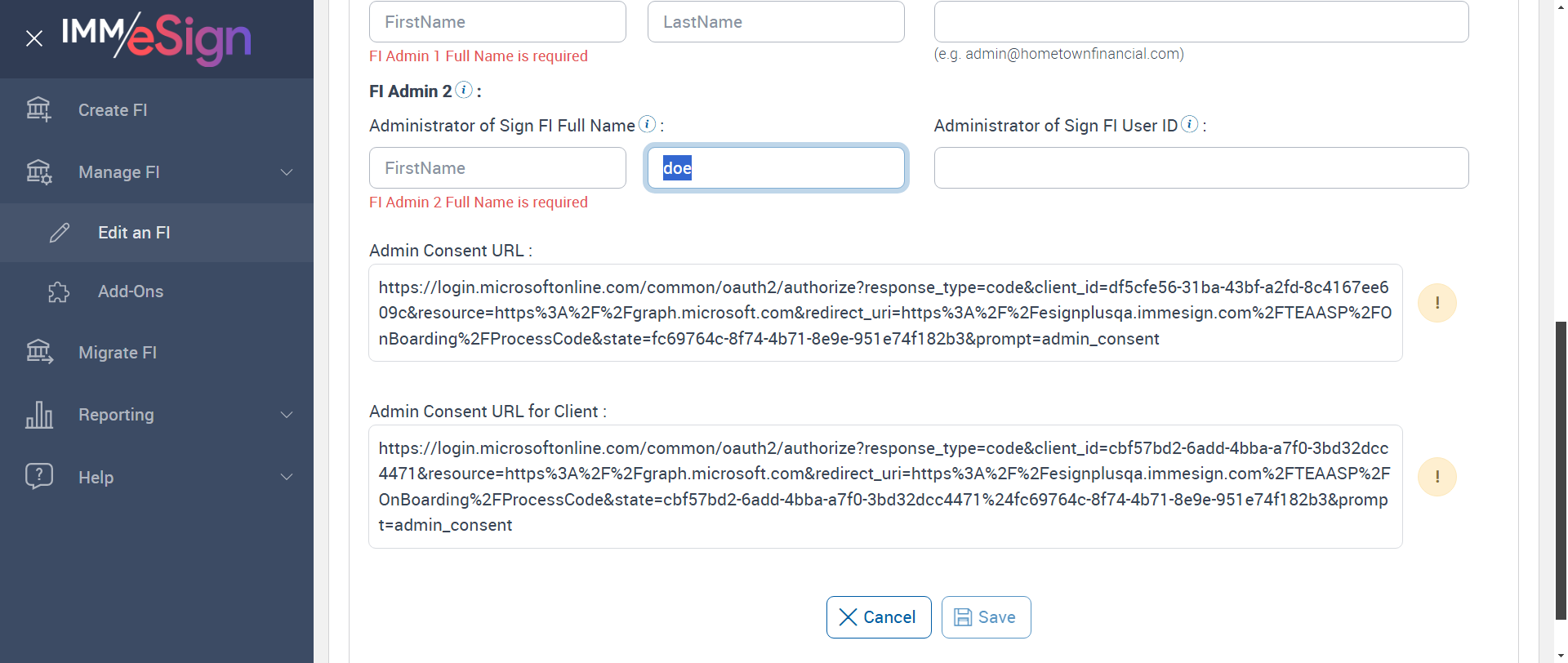The width and height of the screenshot is (1568, 663).
Task: Close the sidebar with the X icon
Action: click(34, 38)
